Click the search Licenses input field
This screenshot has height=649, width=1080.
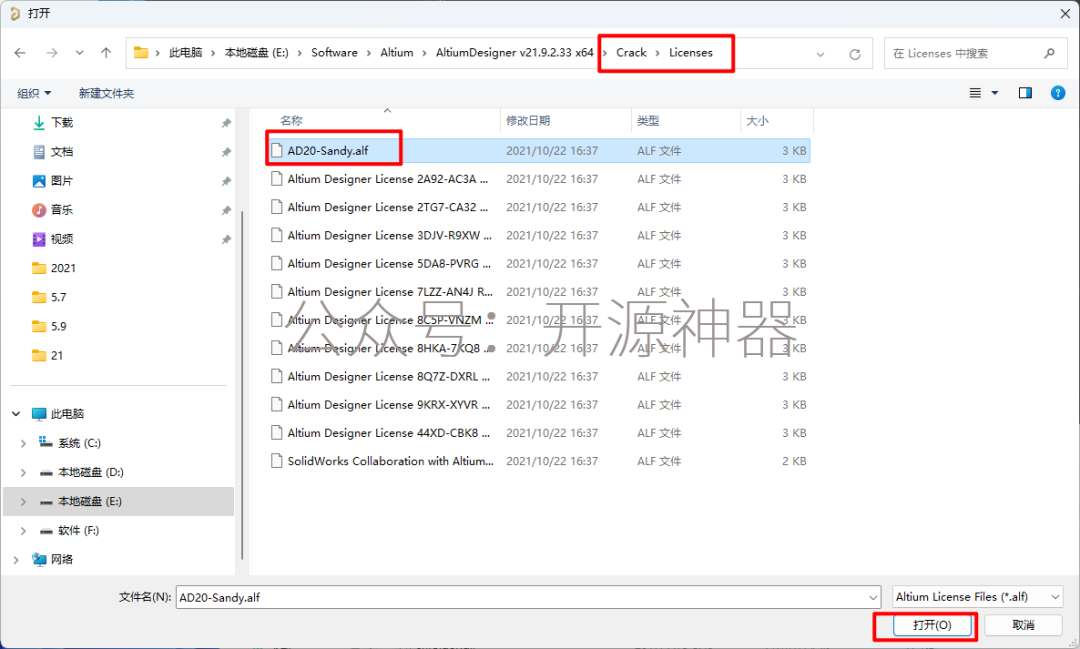tap(964, 53)
